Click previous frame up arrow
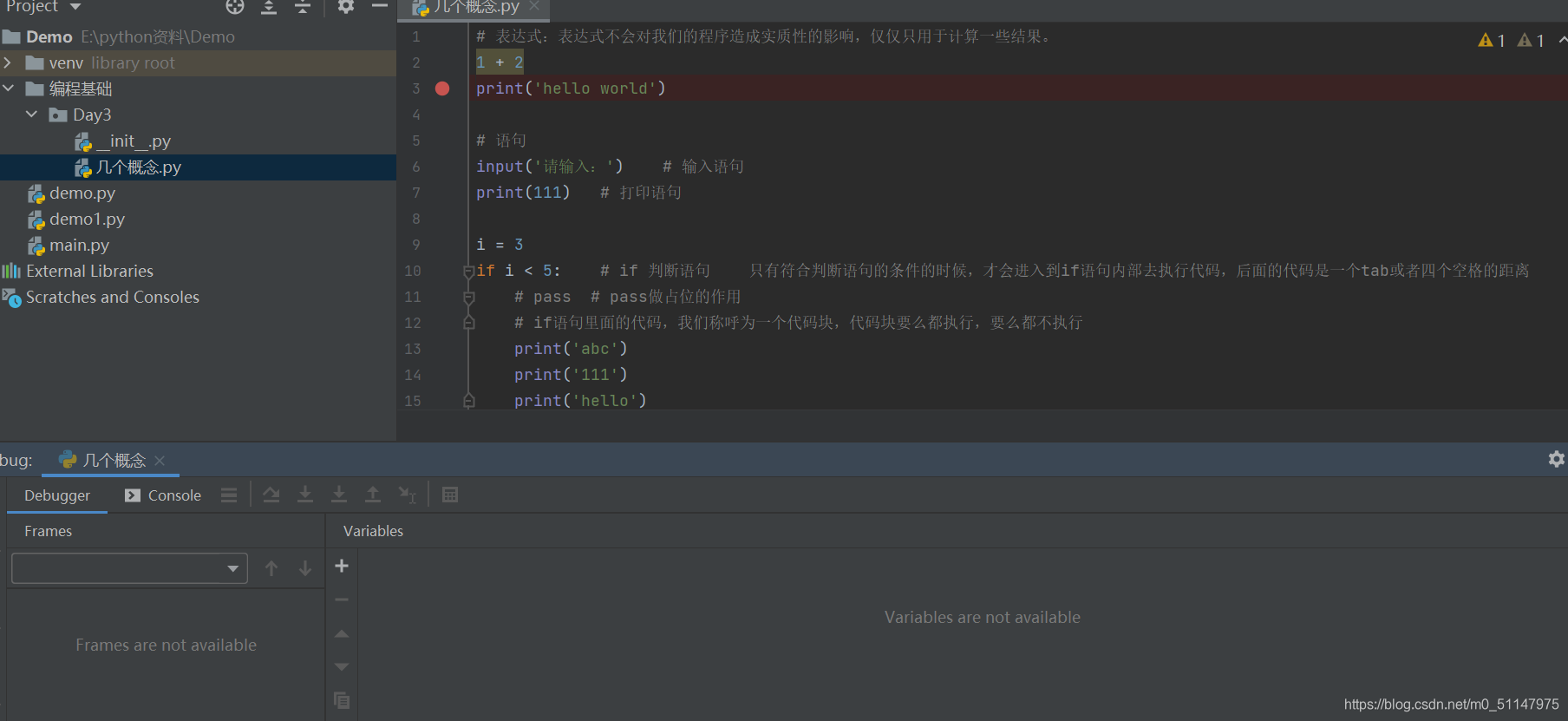The height and width of the screenshot is (721, 1568). pos(271,568)
